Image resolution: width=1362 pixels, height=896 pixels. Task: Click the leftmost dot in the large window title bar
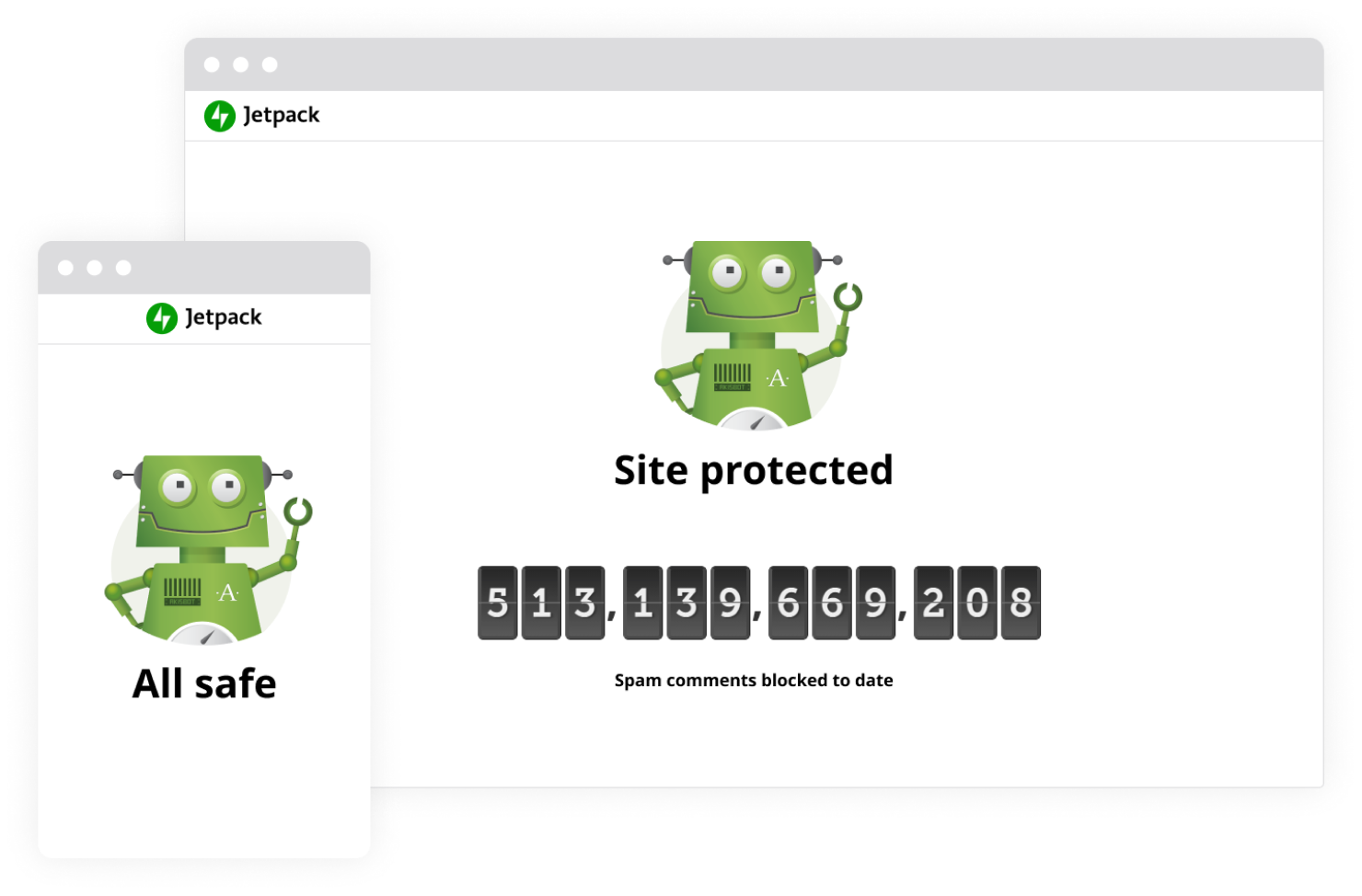[212, 64]
